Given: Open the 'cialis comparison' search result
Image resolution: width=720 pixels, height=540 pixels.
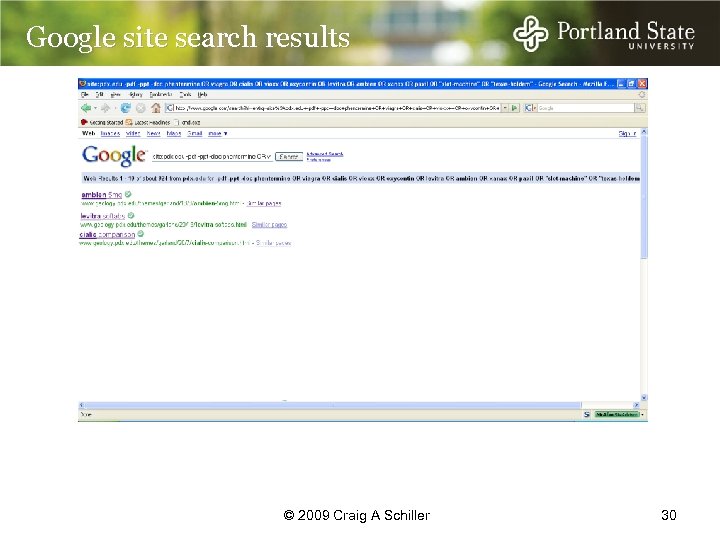Looking at the screenshot, I should (107, 234).
